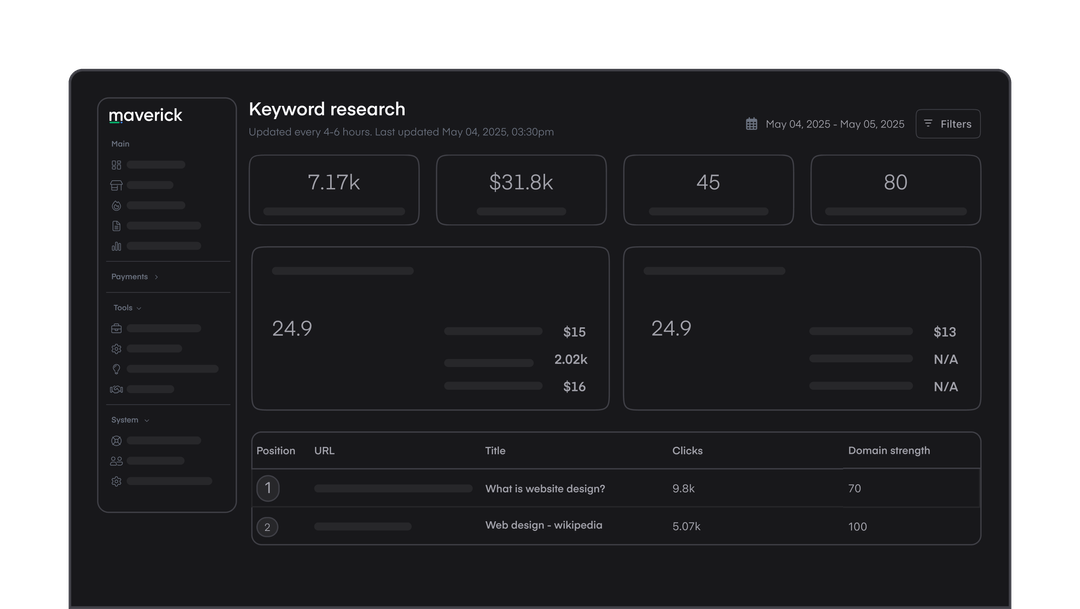Collapse the Tools section
1080x609 pixels.
click(127, 308)
